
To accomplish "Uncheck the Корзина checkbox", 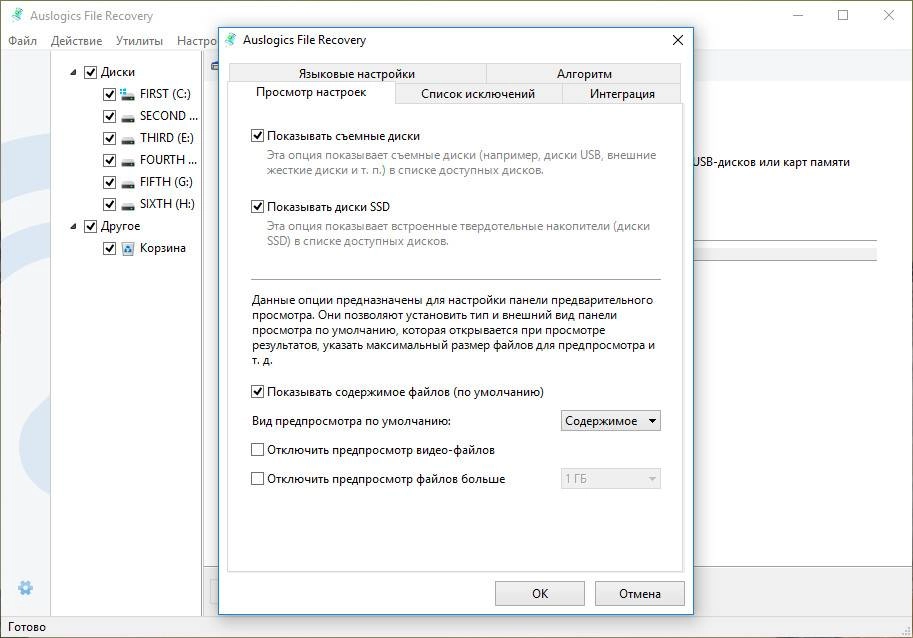I will point(109,248).
